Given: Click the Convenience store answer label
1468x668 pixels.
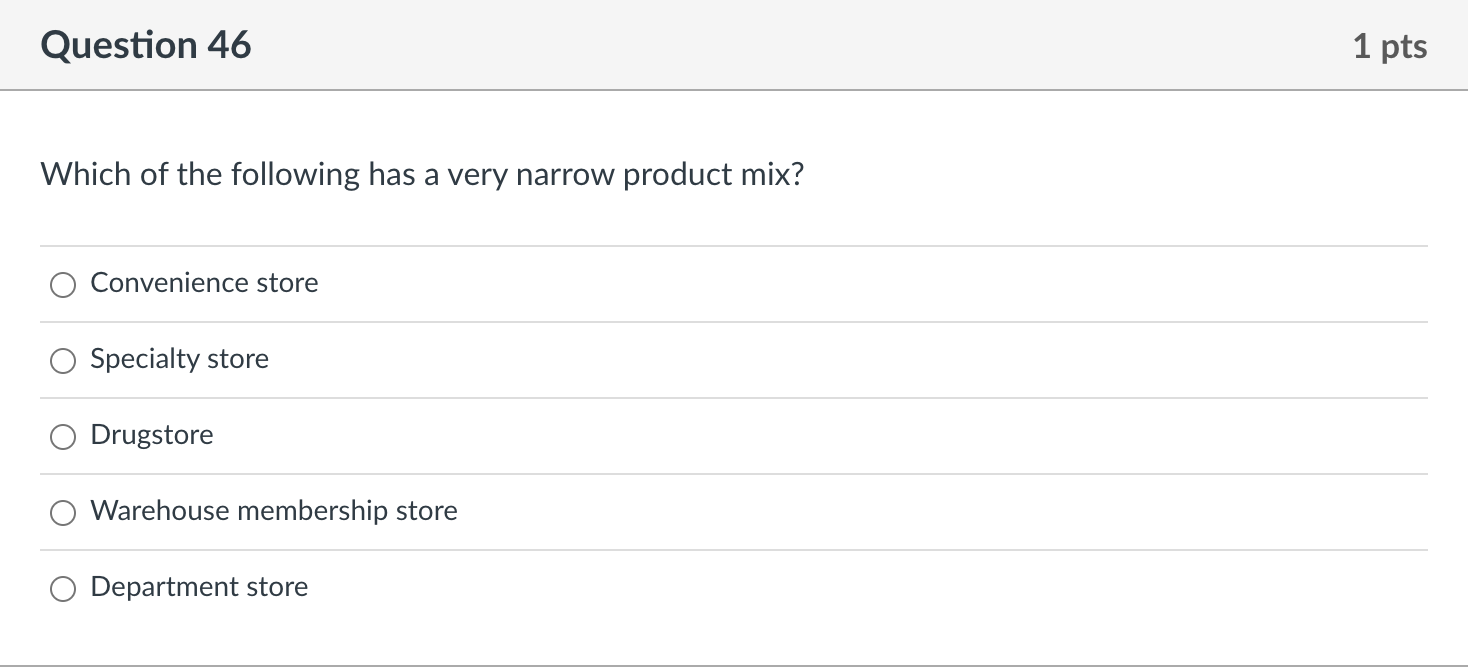Looking at the screenshot, I should (203, 282).
